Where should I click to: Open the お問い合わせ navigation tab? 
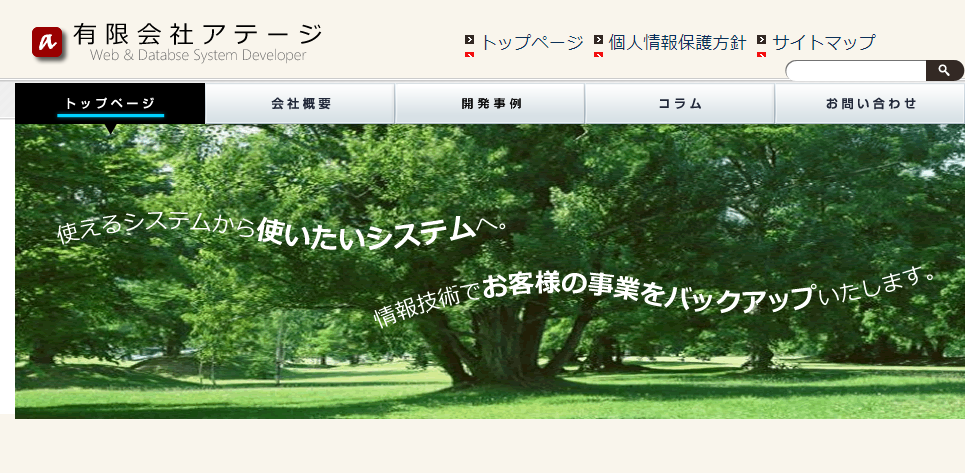(x=870, y=104)
